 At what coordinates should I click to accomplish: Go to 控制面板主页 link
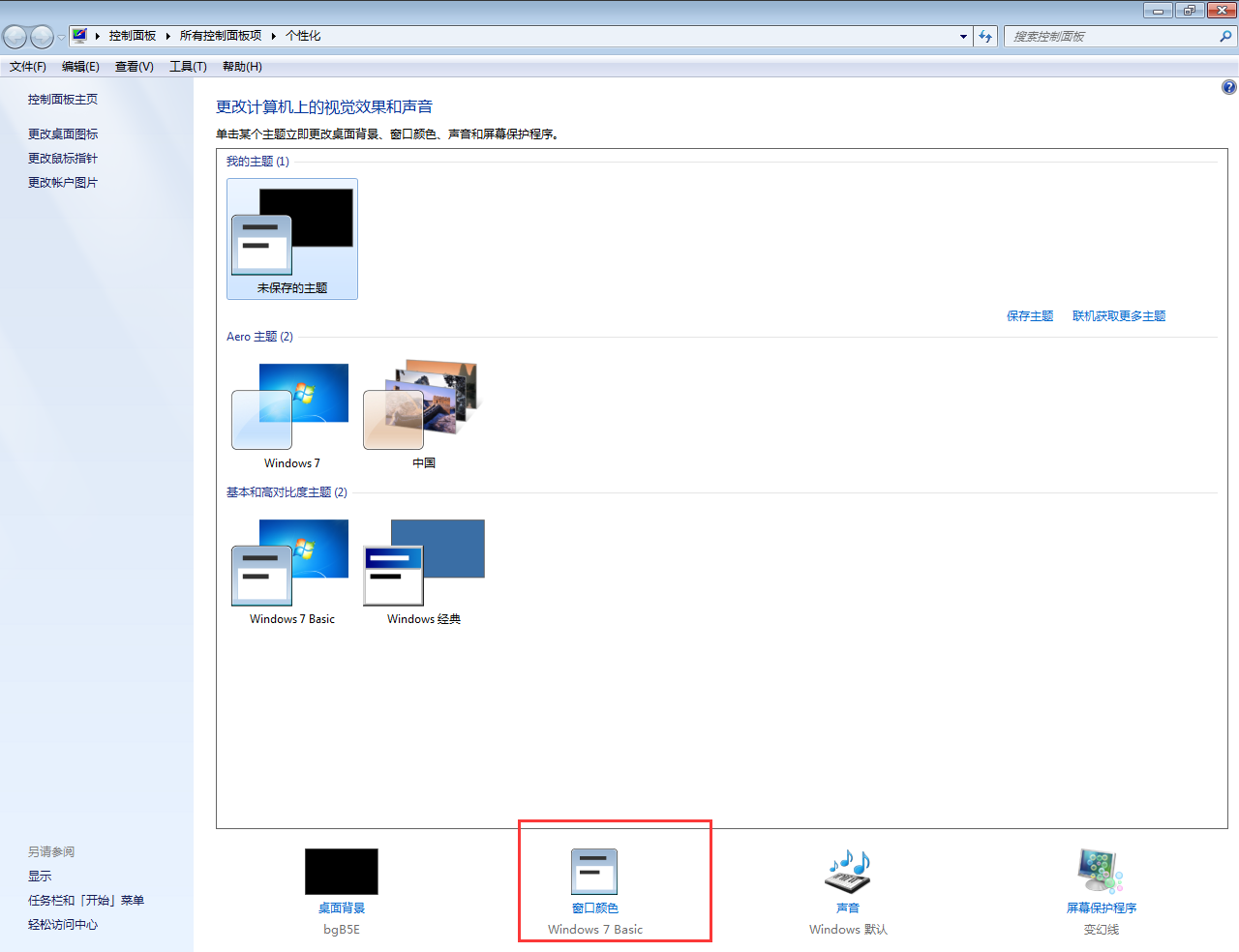point(63,100)
